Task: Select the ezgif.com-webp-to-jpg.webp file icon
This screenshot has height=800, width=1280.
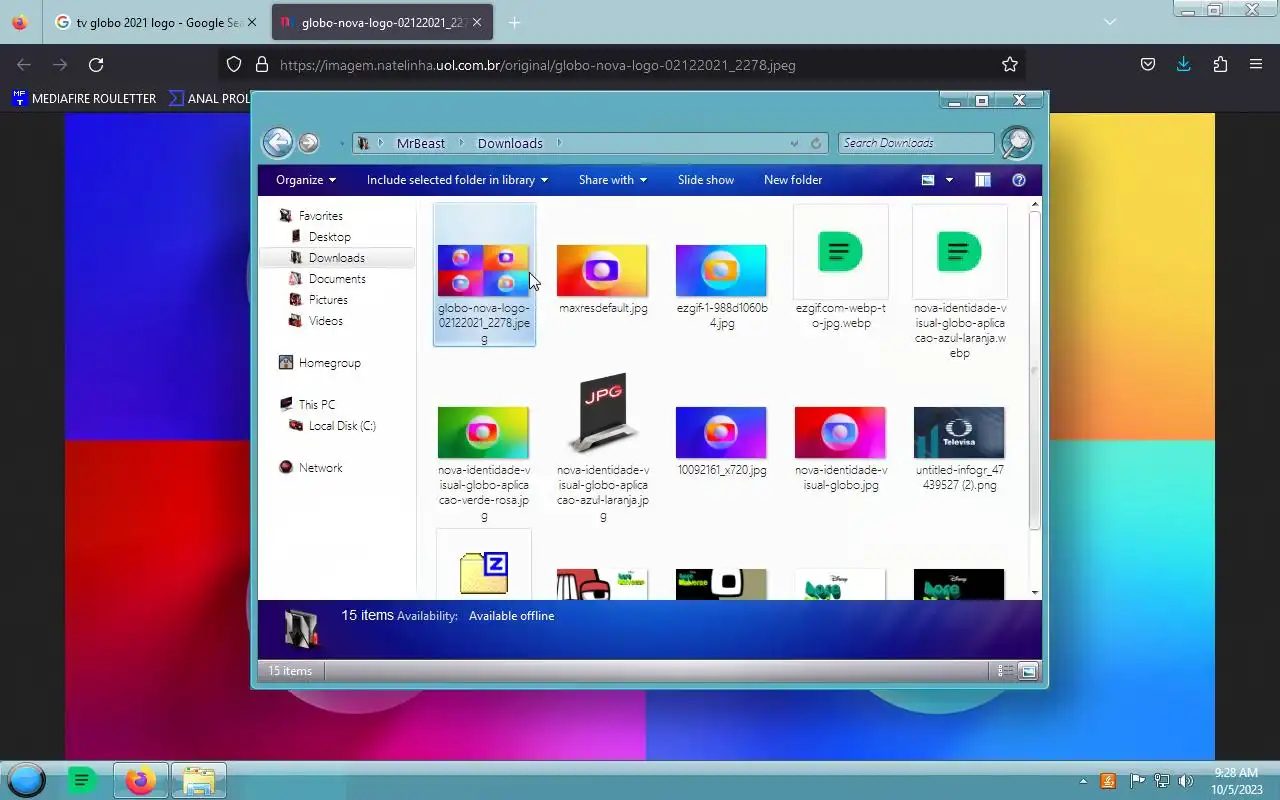Action: (x=840, y=252)
